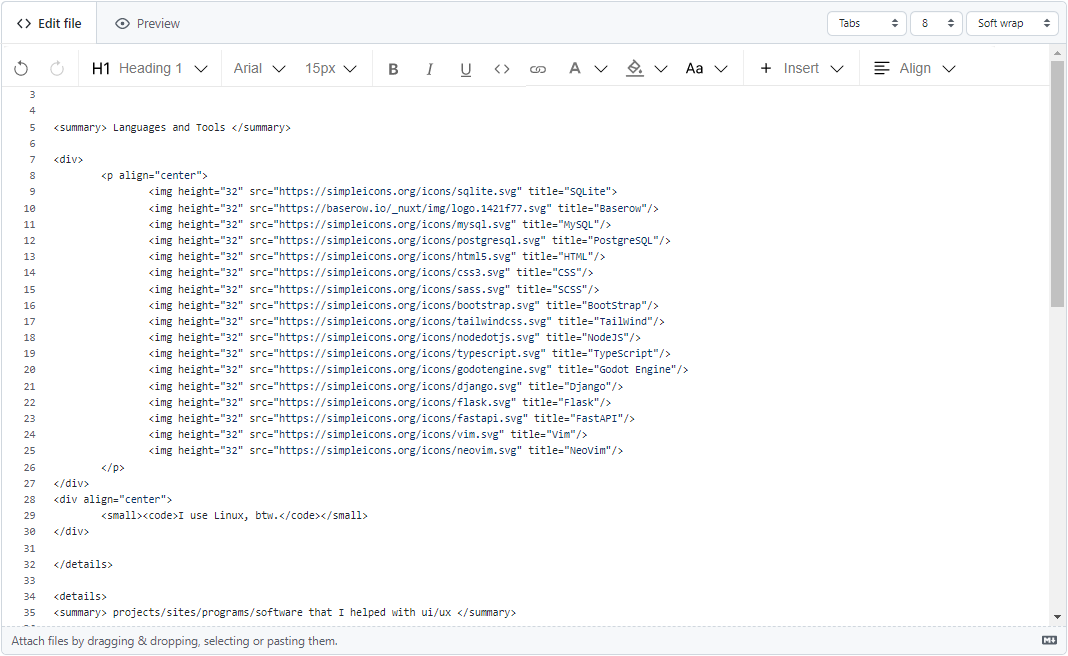Click the Aa text case icon
The height and width of the screenshot is (656, 1068).
694,68
